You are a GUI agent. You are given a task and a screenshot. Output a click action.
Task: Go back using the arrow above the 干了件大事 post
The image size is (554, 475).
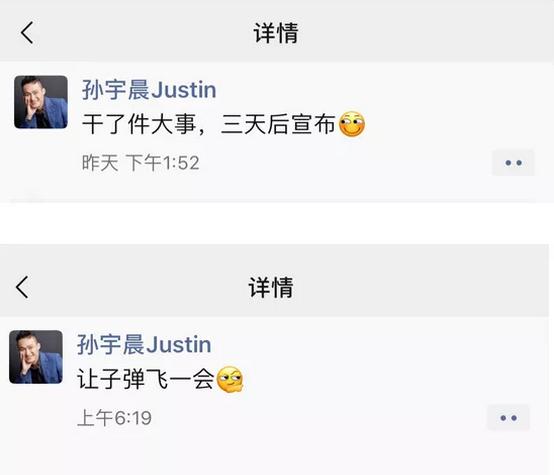pos(27,32)
